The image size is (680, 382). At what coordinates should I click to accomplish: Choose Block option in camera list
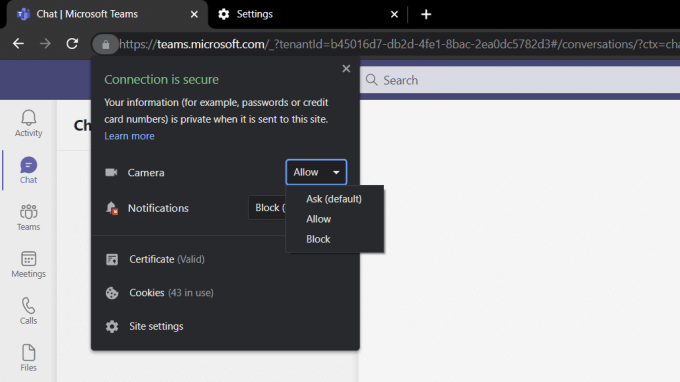pyautogui.click(x=318, y=239)
